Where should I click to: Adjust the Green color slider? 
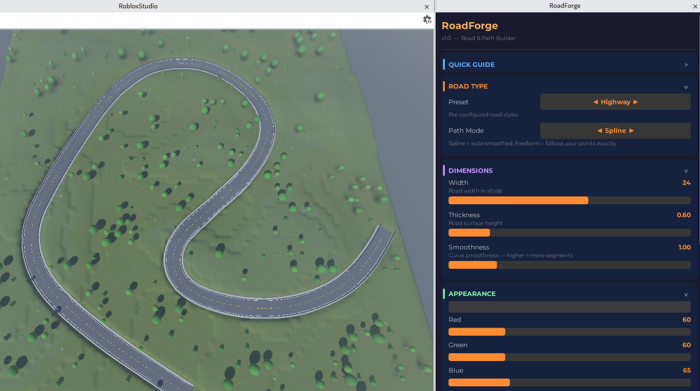[x=569, y=357]
